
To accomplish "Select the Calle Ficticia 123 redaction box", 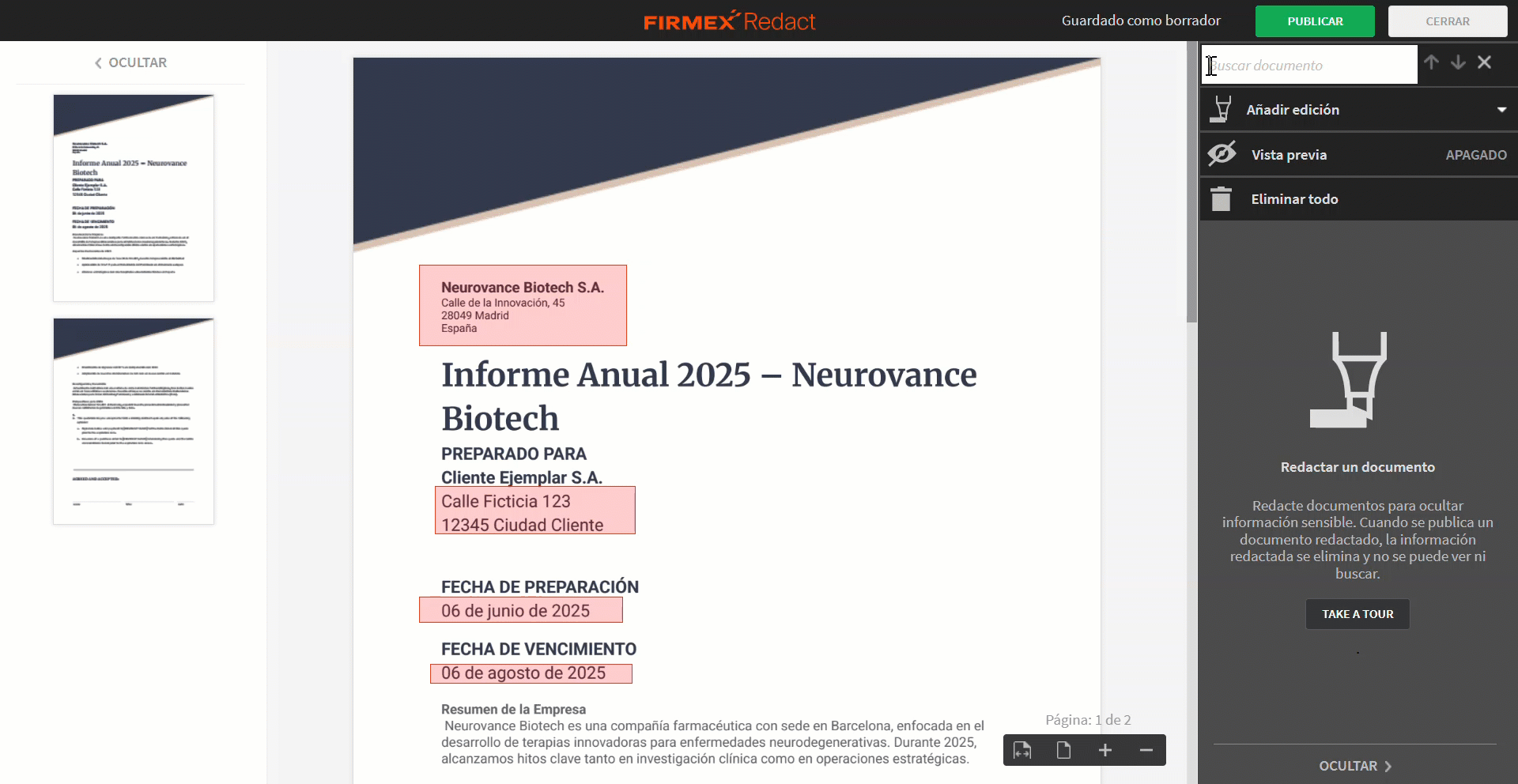I will [535, 511].
